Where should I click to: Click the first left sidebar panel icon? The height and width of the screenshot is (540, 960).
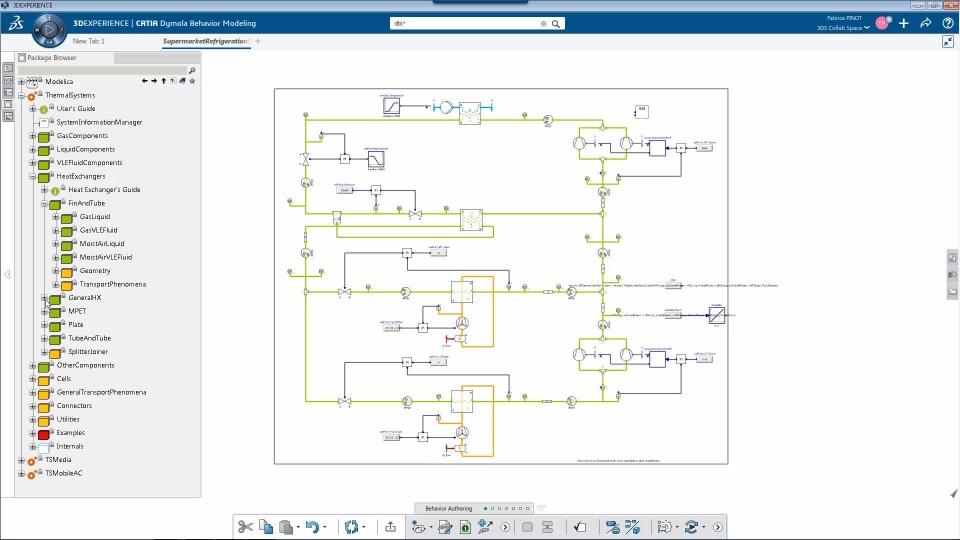pos(8,68)
